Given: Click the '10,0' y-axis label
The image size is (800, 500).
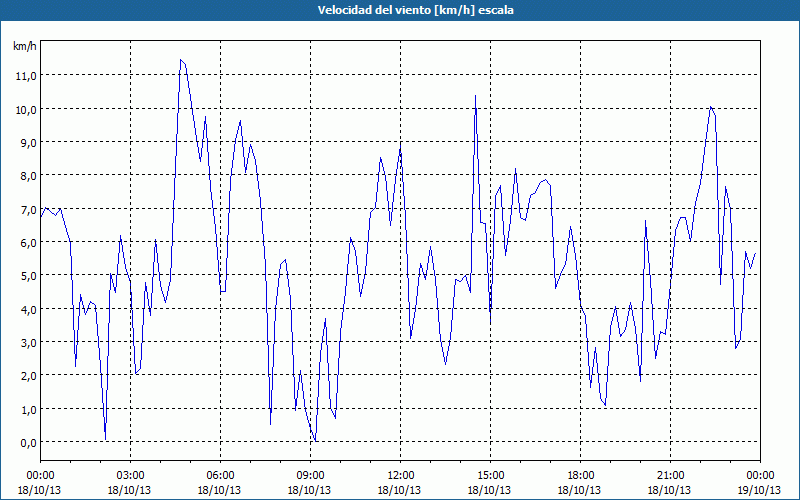Looking at the screenshot, I should pos(27,110).
